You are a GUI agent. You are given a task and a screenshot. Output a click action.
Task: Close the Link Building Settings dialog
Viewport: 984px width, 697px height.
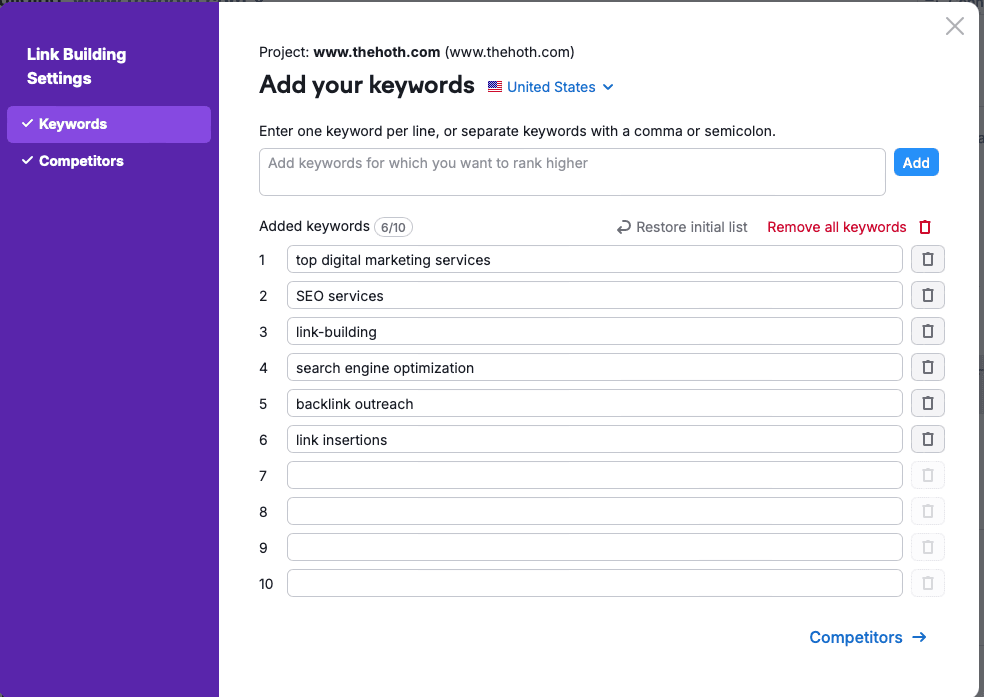(955, 27)
